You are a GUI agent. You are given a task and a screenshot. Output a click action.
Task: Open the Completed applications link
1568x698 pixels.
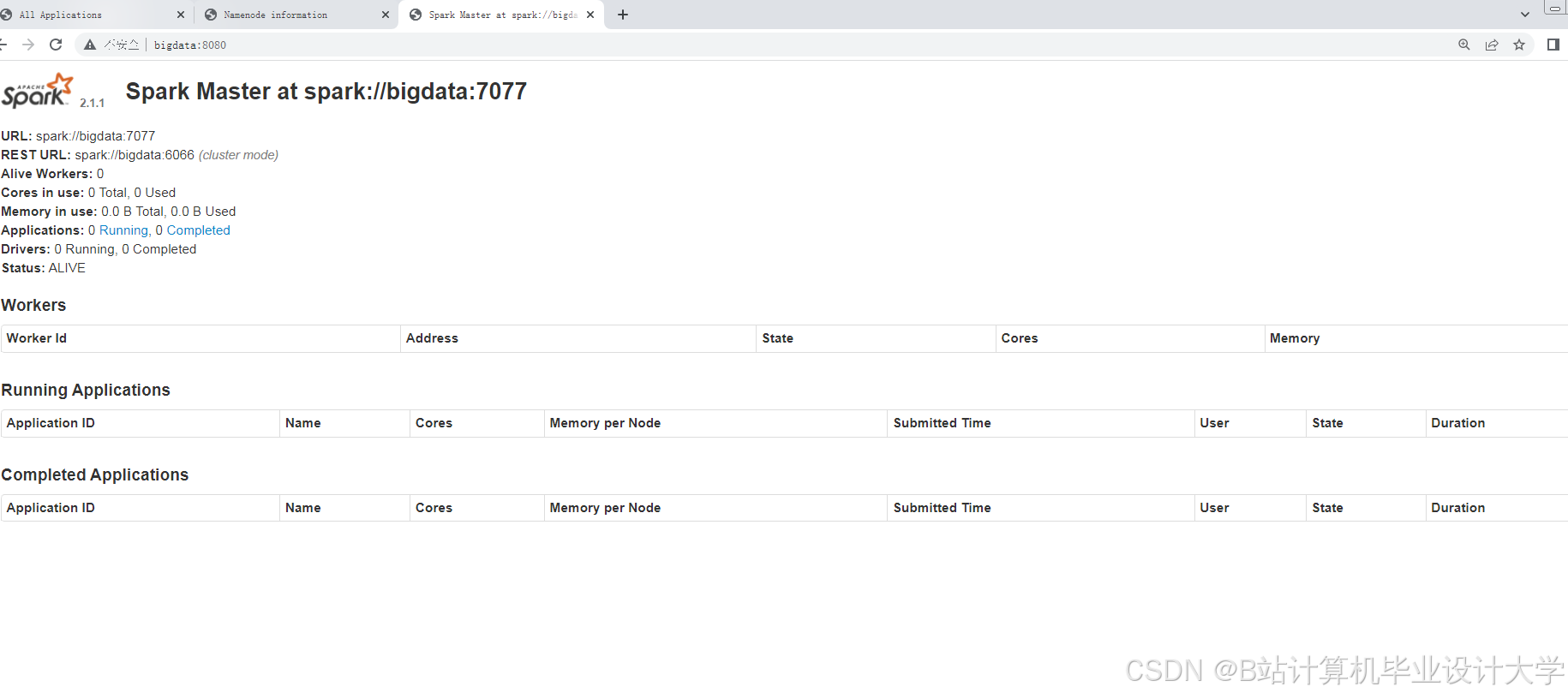coord(198,230)
